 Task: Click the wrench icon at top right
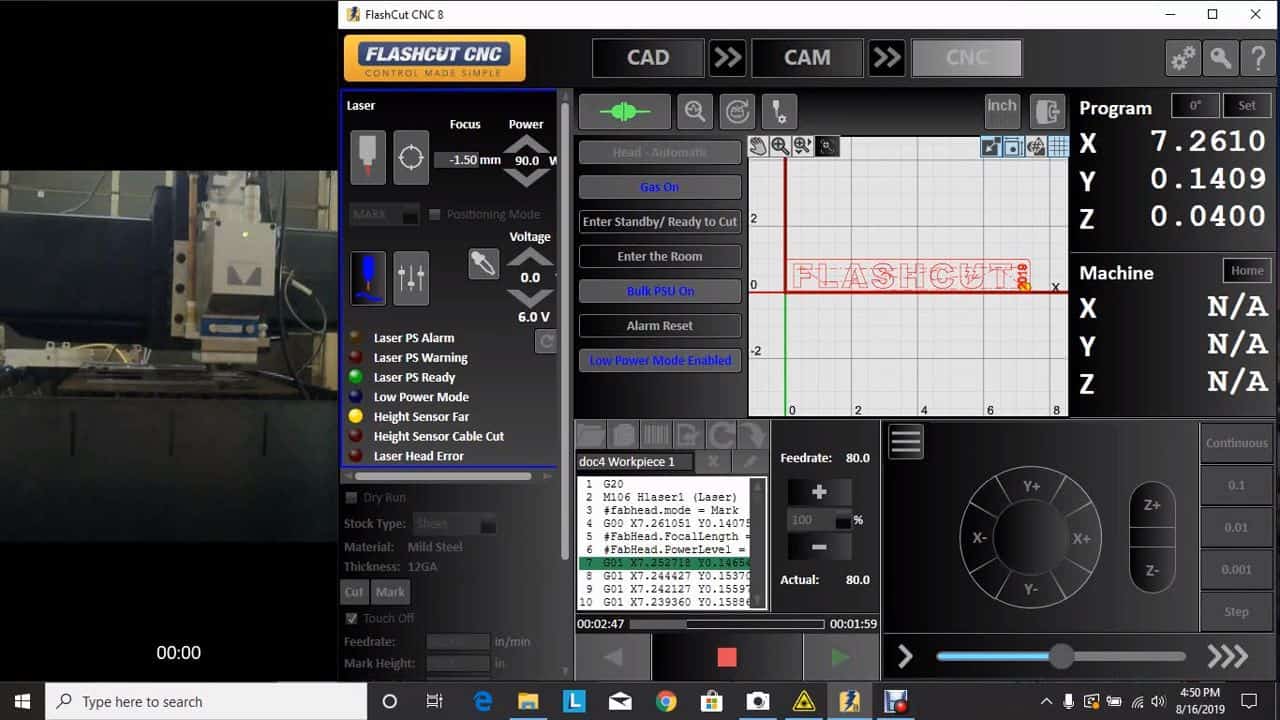[1220, 58]
